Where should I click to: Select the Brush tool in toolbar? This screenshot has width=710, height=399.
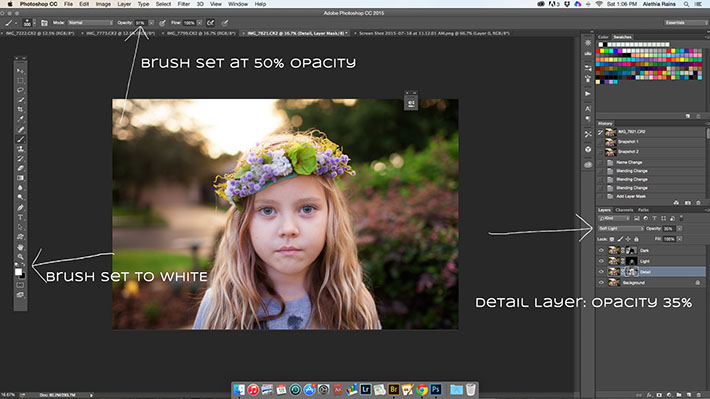click(x=20, y=139)
